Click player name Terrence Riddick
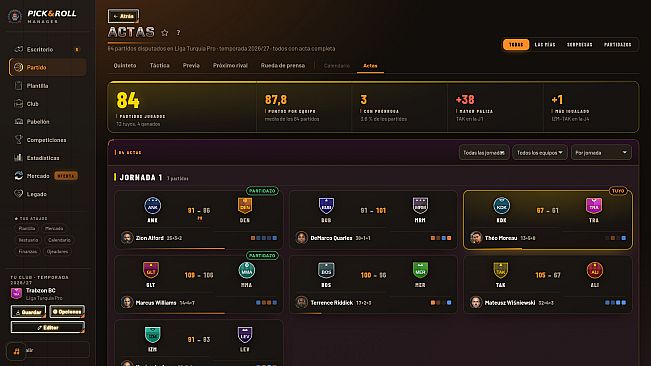The image size is (651, 366). tap(332, 303)
